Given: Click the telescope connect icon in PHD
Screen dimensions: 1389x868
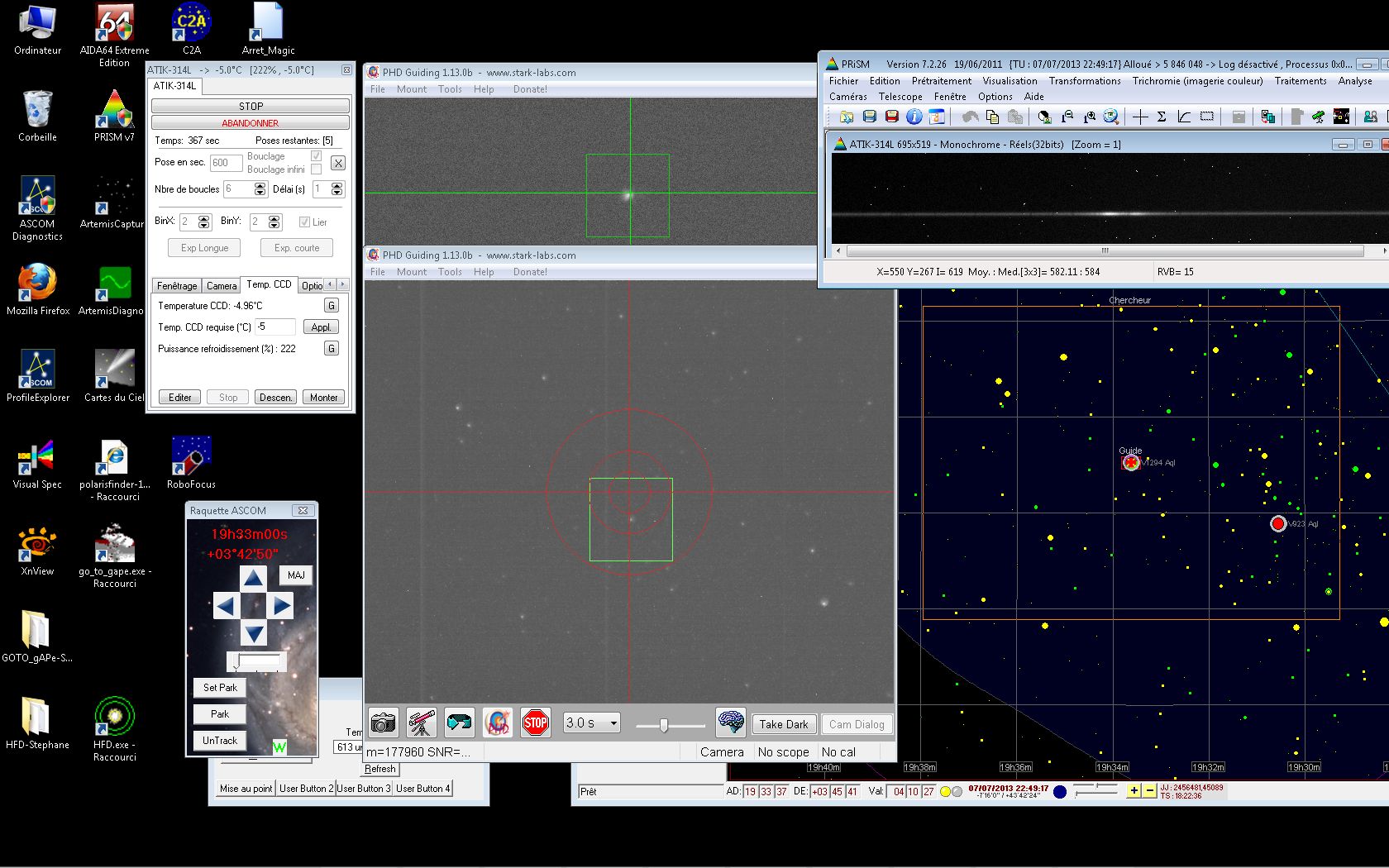Looking at the screenshot, I should pyautogui.click(x=422, y=723).
